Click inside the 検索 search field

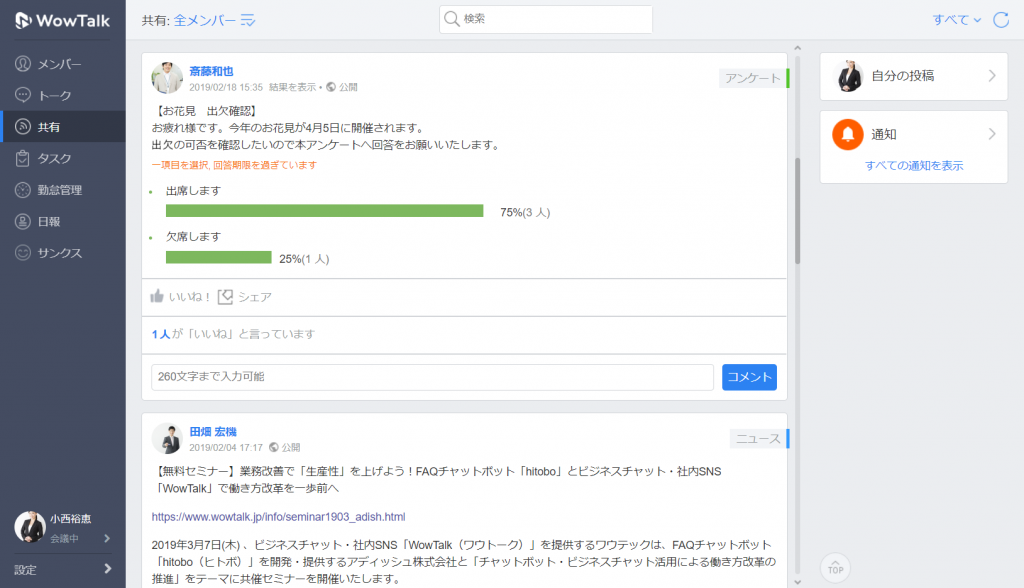coord(546,19)
